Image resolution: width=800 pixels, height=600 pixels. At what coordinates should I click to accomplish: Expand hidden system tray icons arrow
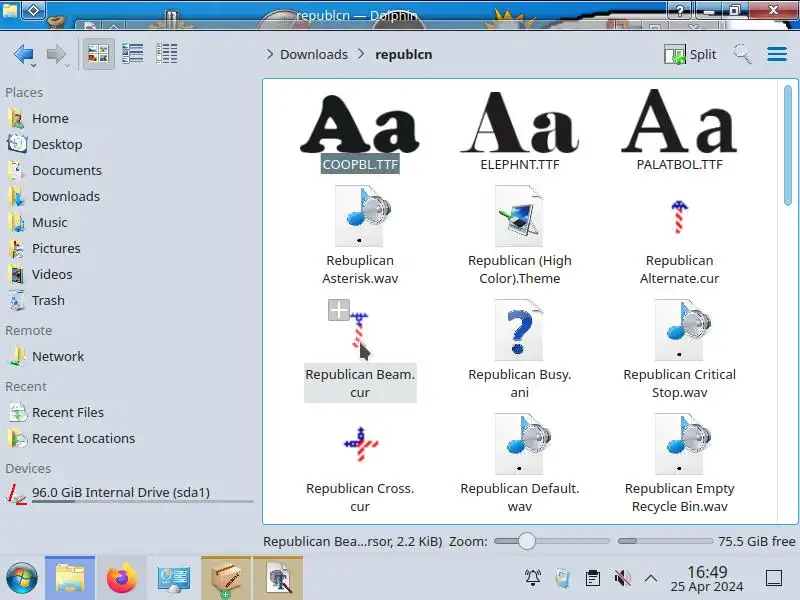point(651,578)
